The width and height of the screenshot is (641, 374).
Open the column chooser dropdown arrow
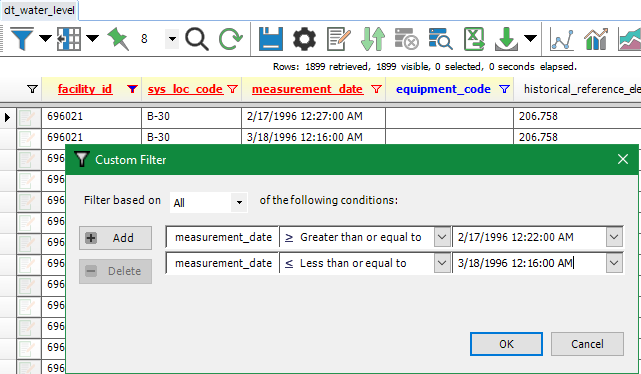[x=93, y=39]
